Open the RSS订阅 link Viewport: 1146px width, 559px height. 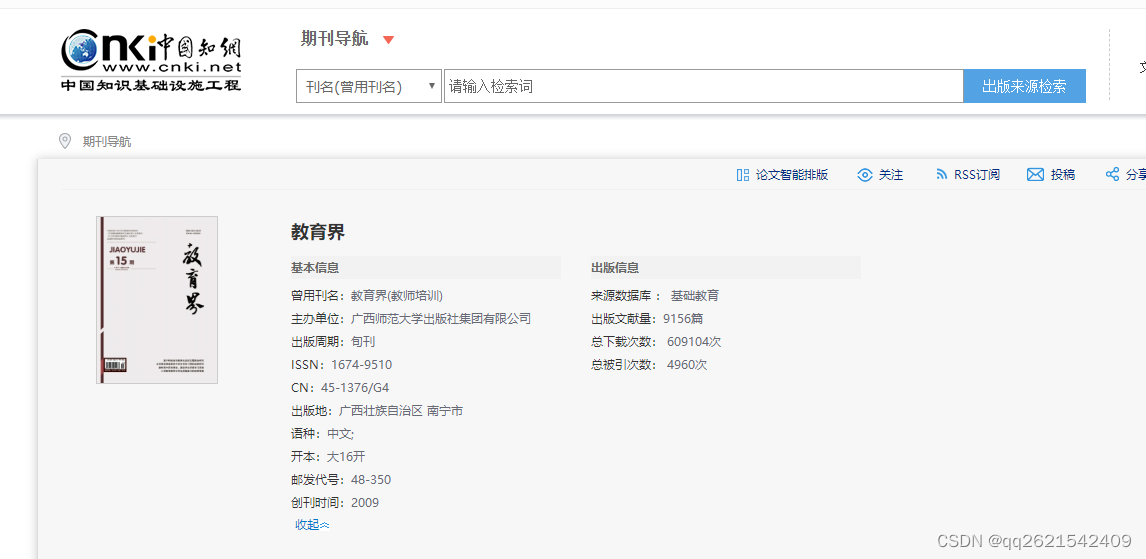[x=976, y=175]
